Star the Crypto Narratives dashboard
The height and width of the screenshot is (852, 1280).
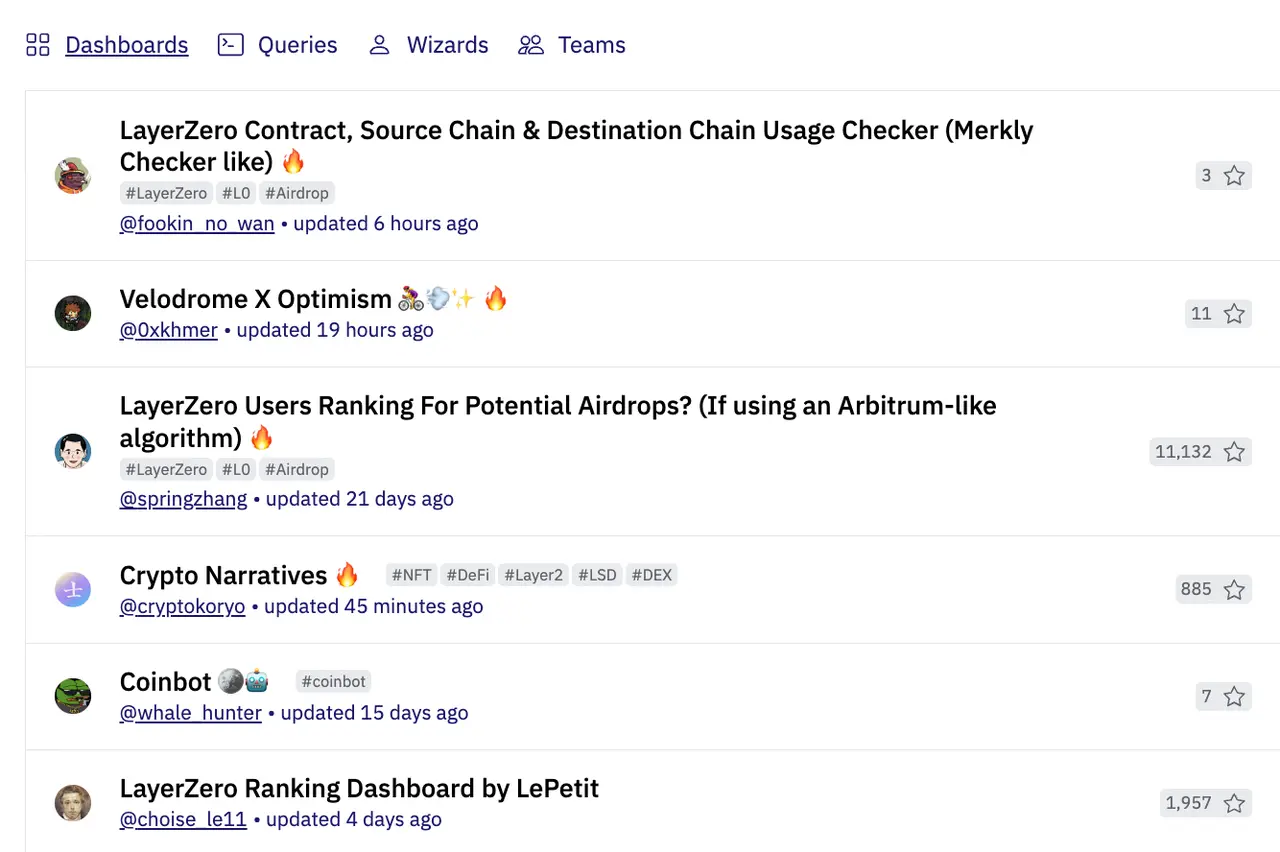1234,589
